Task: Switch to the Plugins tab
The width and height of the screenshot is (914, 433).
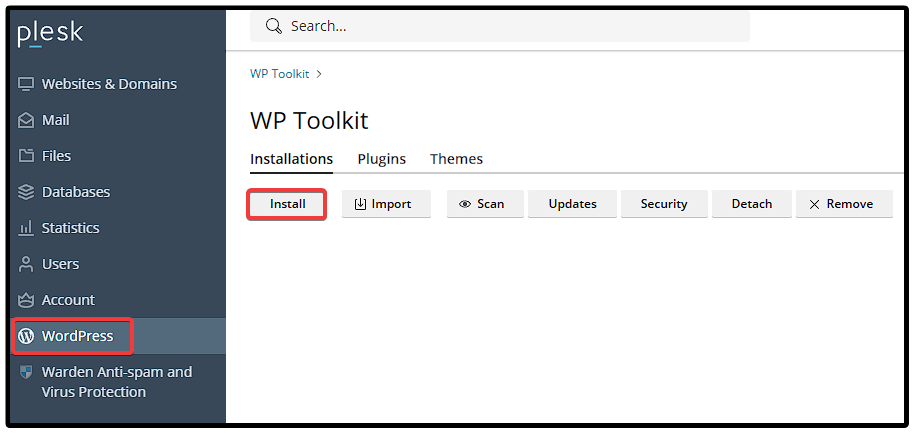Action: tap(382, 159)
